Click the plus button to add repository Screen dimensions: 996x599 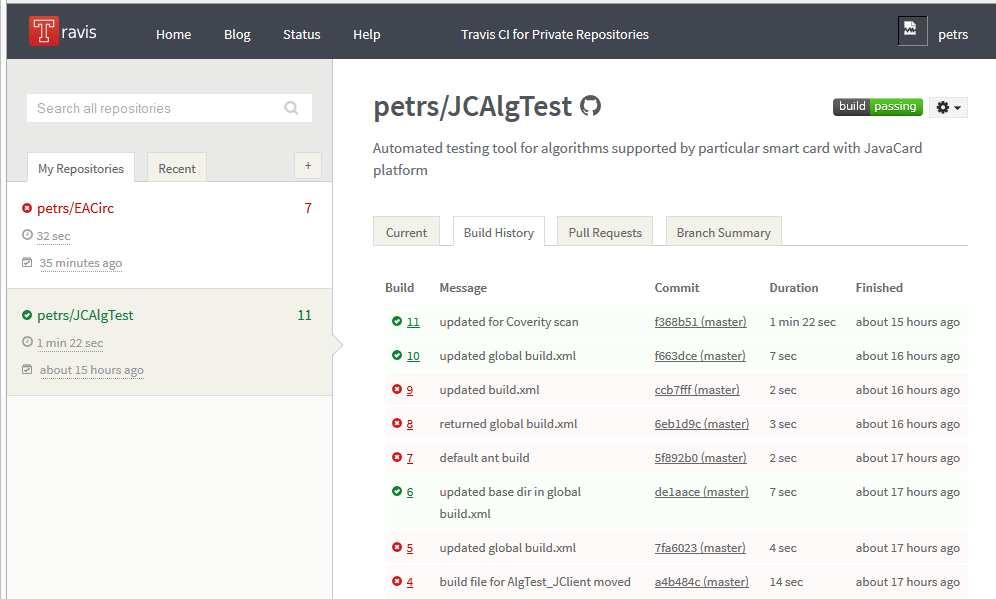308,166
